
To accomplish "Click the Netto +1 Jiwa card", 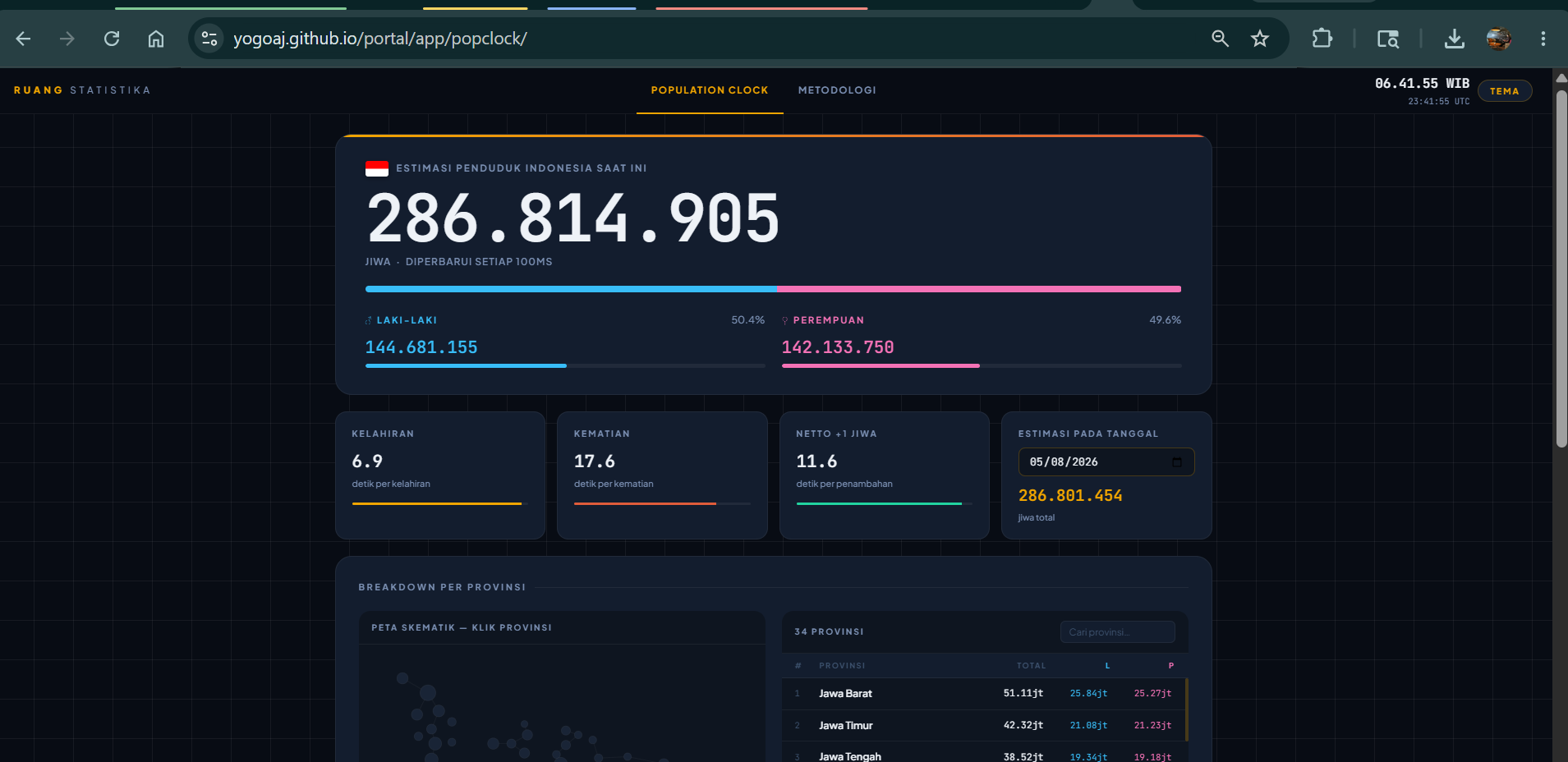I will point(885,475).
